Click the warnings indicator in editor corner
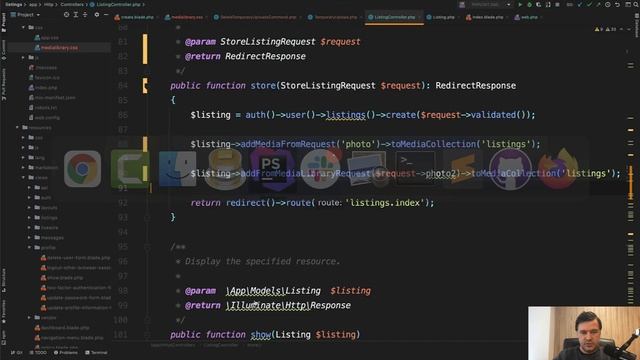The height and width of the screenshot is (360, 640). click(x=606, y=29)
